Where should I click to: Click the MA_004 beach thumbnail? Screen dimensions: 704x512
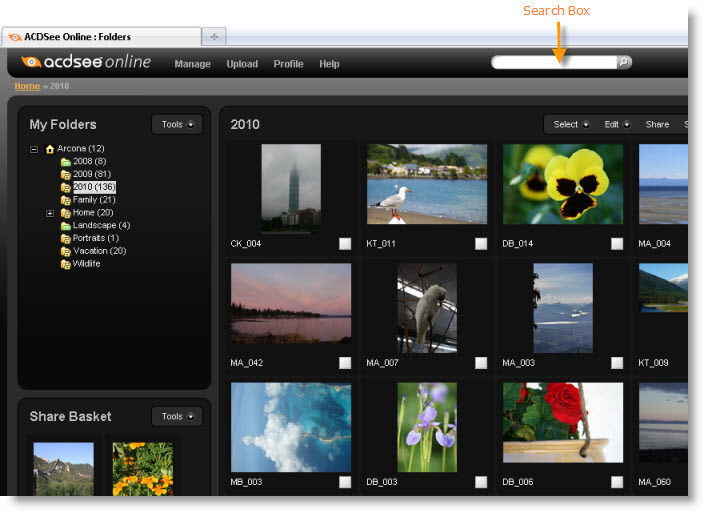click(663, 184)
